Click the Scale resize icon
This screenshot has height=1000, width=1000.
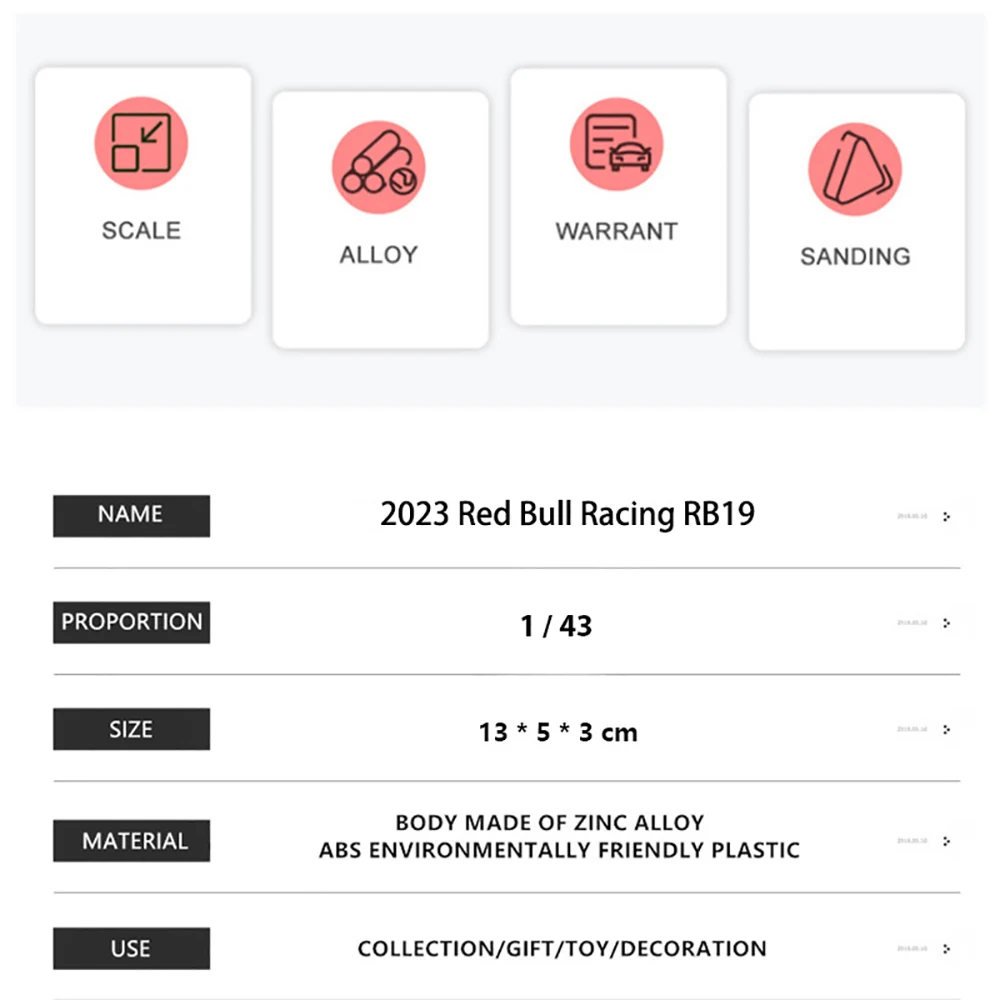[x=141, y=143]
